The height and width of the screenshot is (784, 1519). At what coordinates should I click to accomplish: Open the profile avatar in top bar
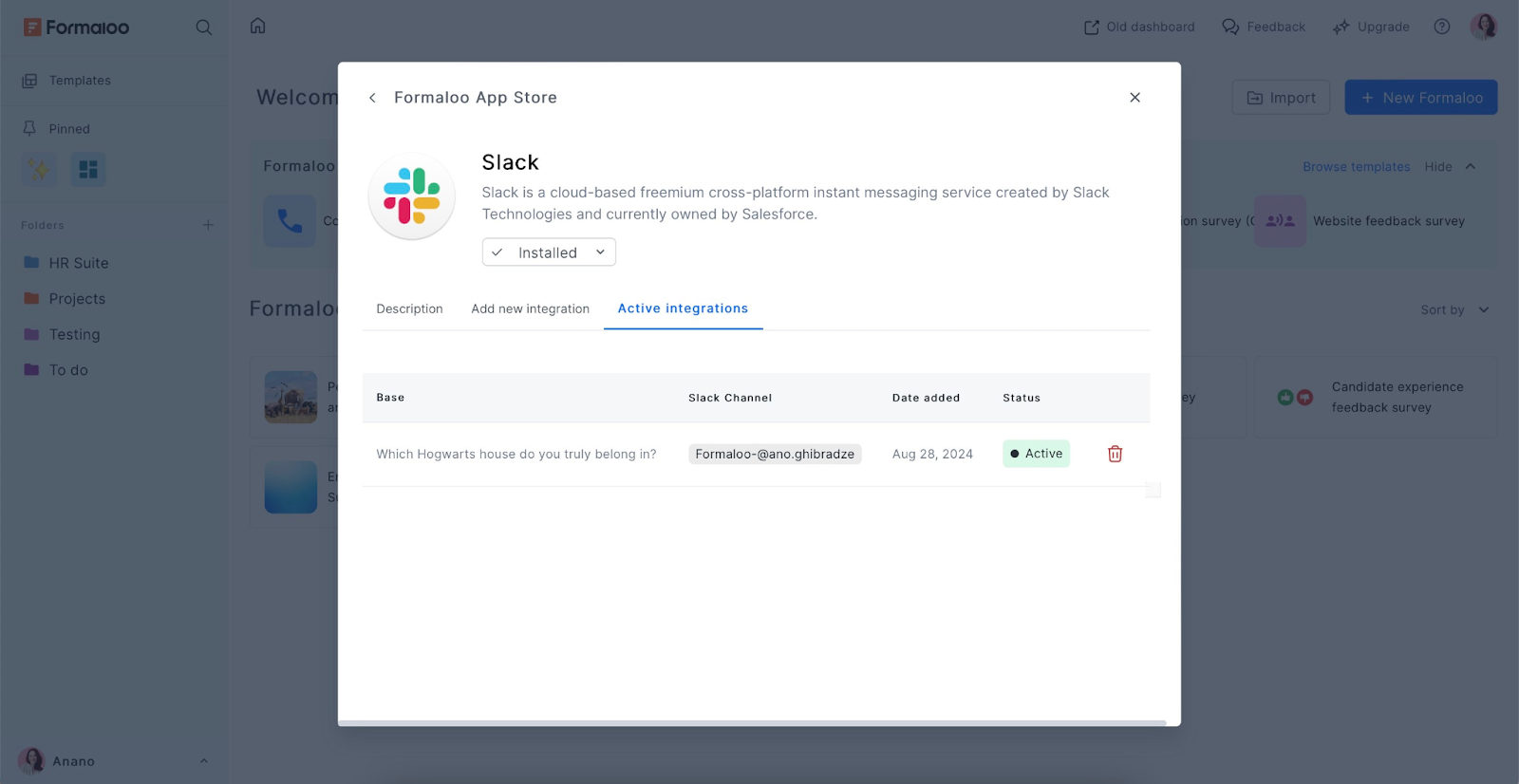tap(1484, 27)
